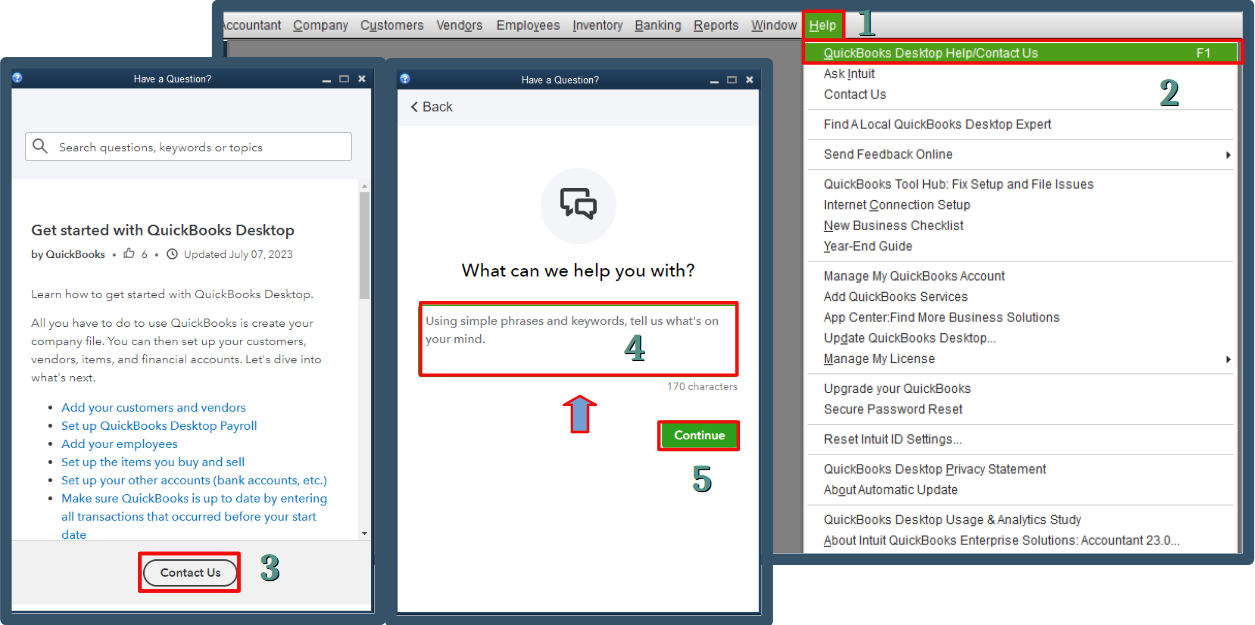Select QuickBooks Tool Hub: Fix Setup entry
Viewport: 1255px width, 625px height.
click(958, 184)
